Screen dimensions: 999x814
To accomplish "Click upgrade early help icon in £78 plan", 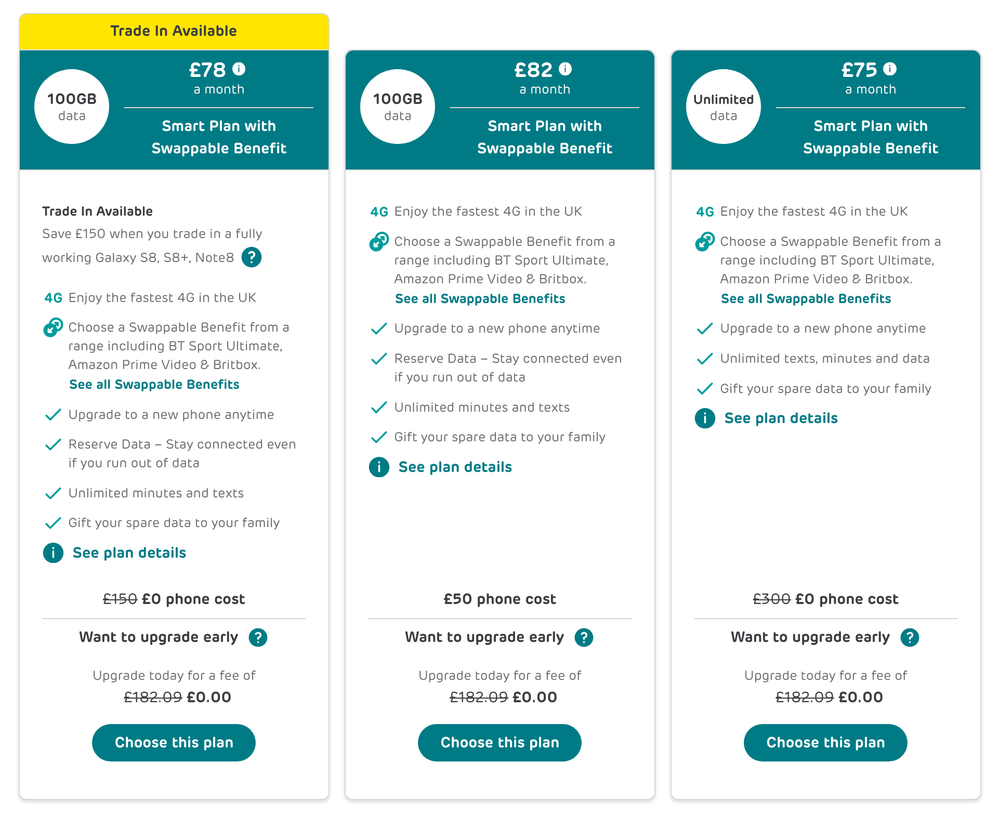I will tap(258, 637).
